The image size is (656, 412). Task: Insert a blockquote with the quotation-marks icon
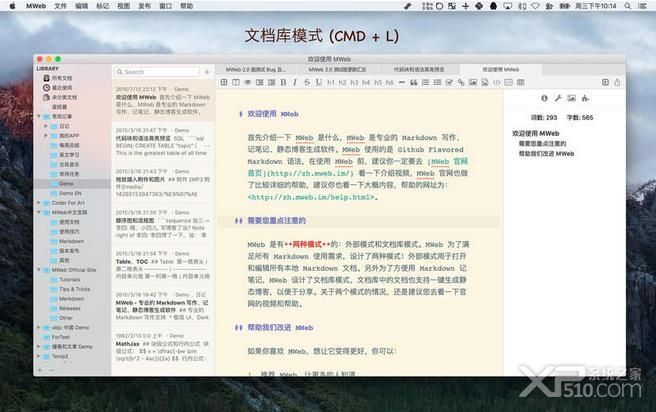point(413,82)
